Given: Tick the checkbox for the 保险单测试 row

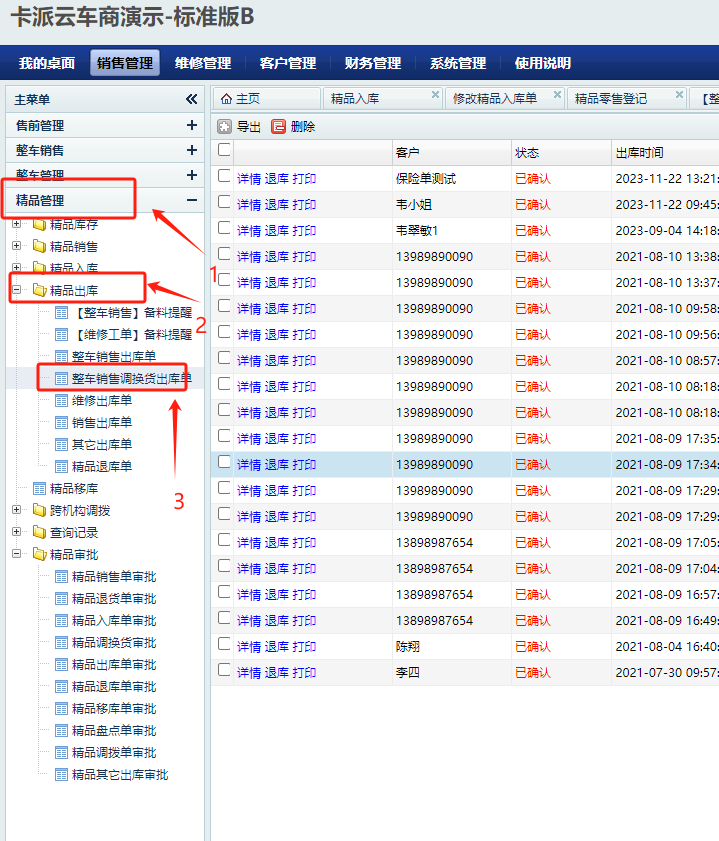Looking at the screenshot, I should (225, 177).
